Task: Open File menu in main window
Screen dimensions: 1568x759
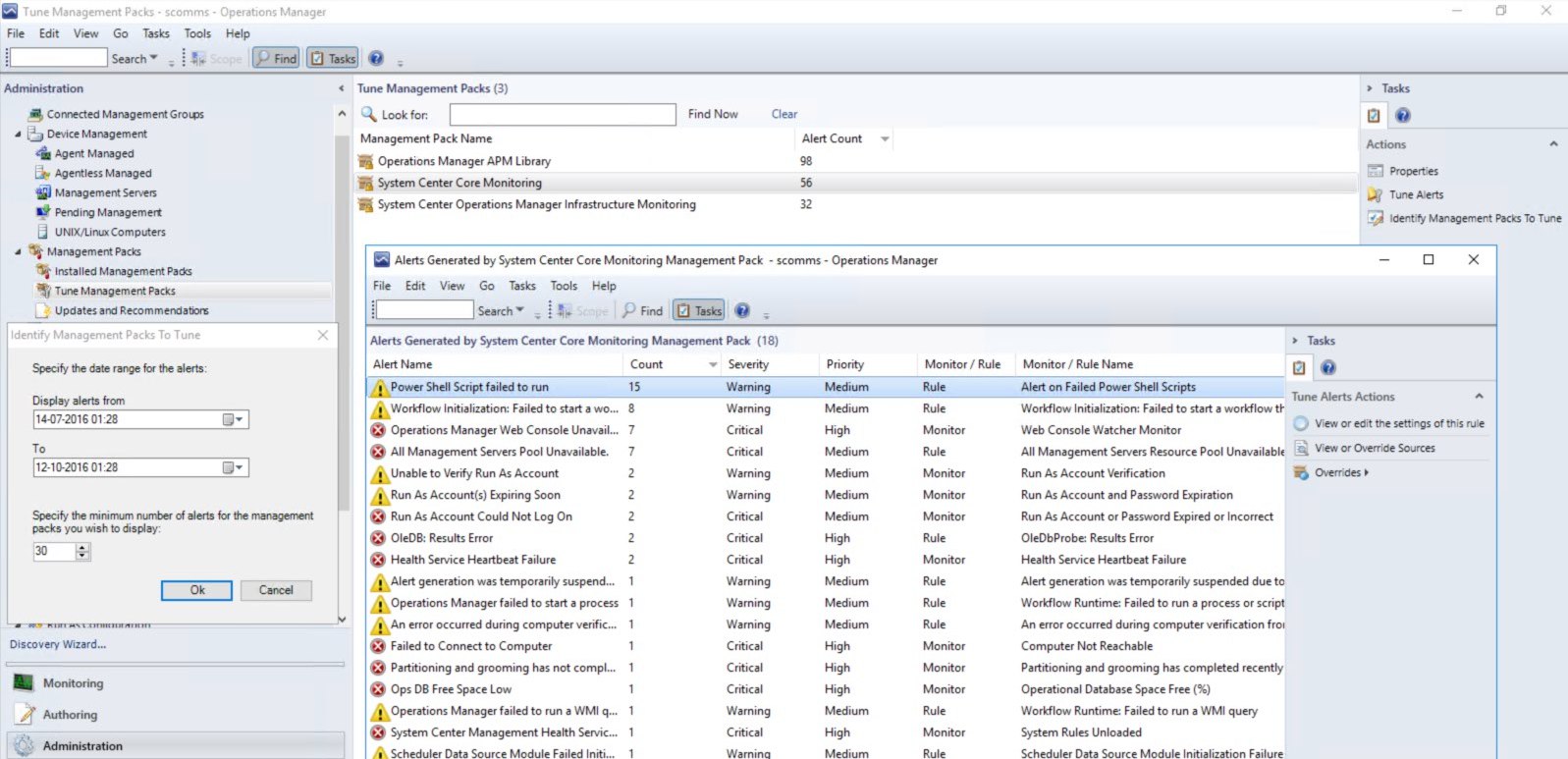Action: (x=16, y=33)
